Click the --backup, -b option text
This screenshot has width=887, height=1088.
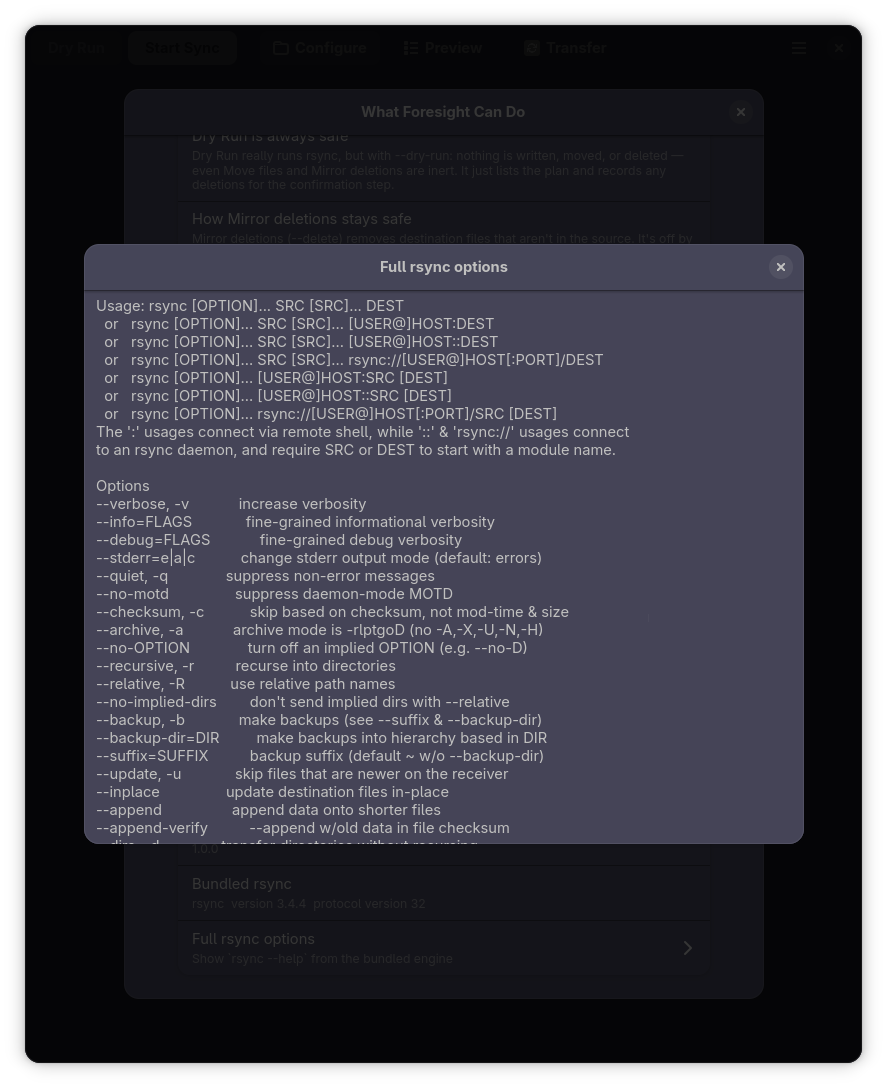click(x=140, y=721)
